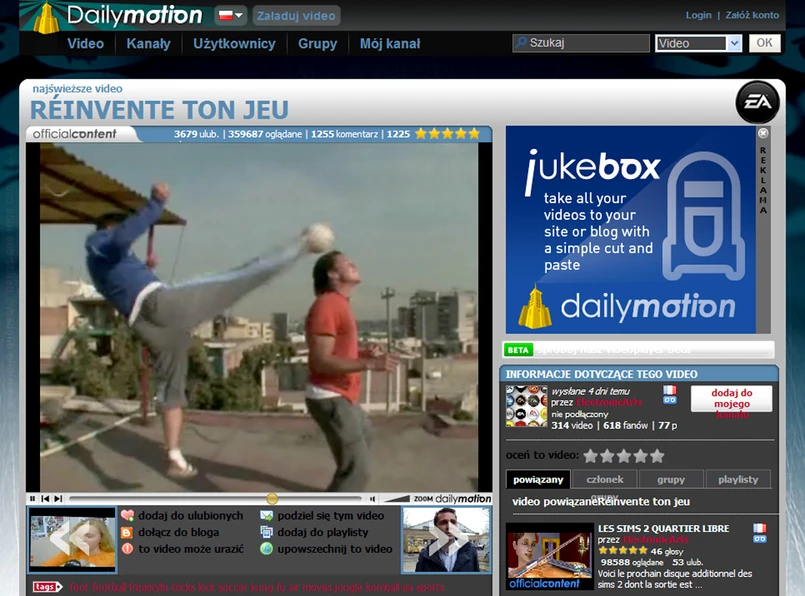Click the Blogger icon next to dołącz do bloga
805x596 pixels.
click(x=127, y=532)
